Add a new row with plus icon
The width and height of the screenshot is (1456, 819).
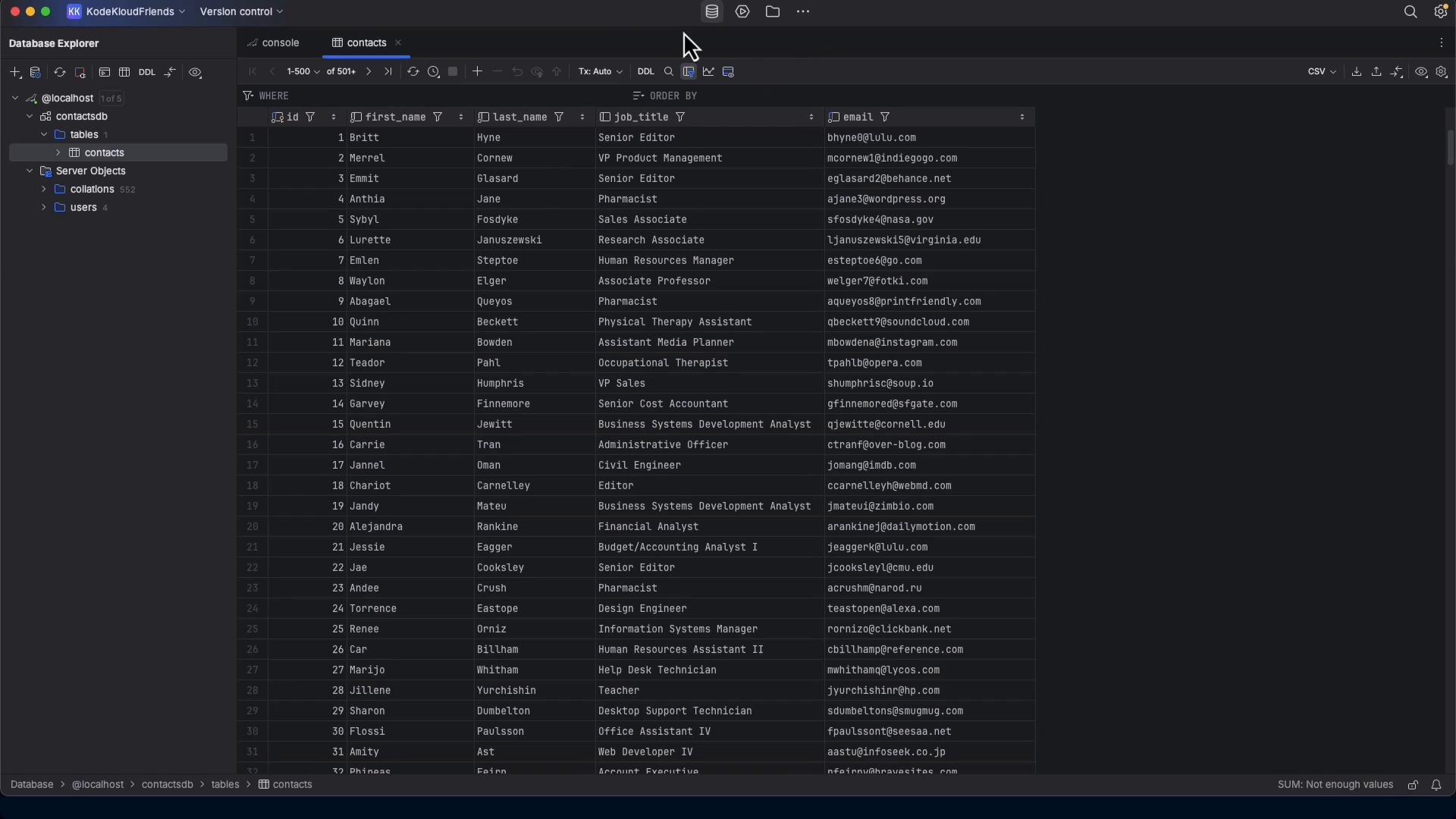[x=477, y=72]
